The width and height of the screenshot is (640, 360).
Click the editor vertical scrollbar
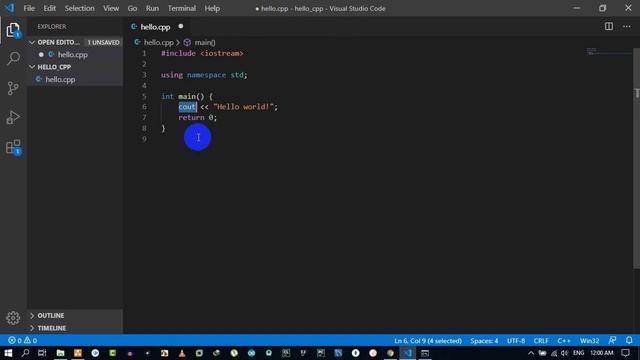[x=636, y=159]
